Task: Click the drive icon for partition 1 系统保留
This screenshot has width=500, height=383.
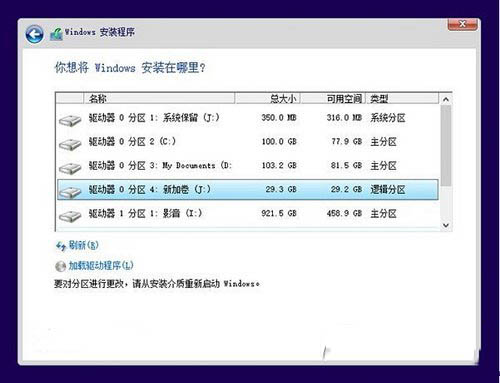Action: click(x=70, y=120)
